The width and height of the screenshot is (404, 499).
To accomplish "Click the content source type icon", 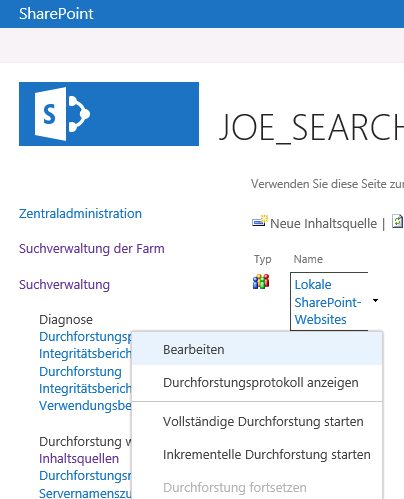I will pyautogui.click(x=261, y=282).
